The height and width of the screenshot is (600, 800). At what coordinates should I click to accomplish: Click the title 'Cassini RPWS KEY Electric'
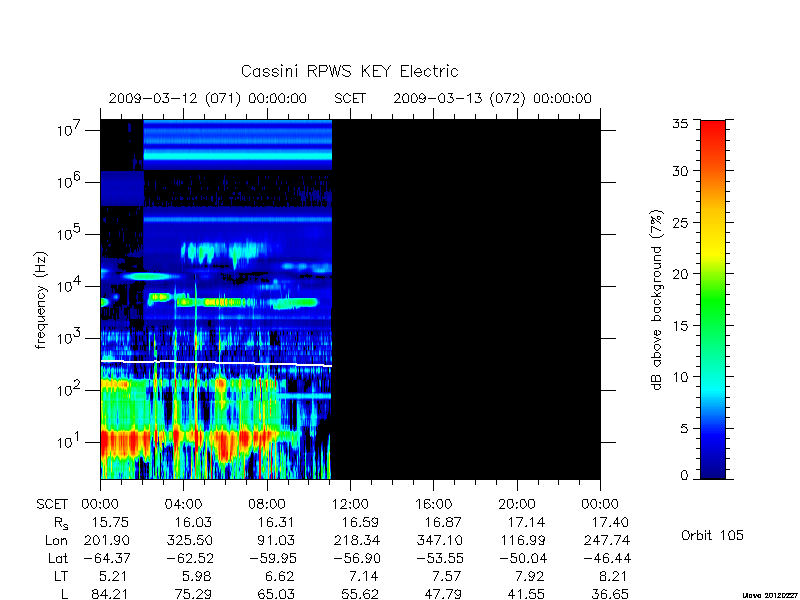click(349, 71)
